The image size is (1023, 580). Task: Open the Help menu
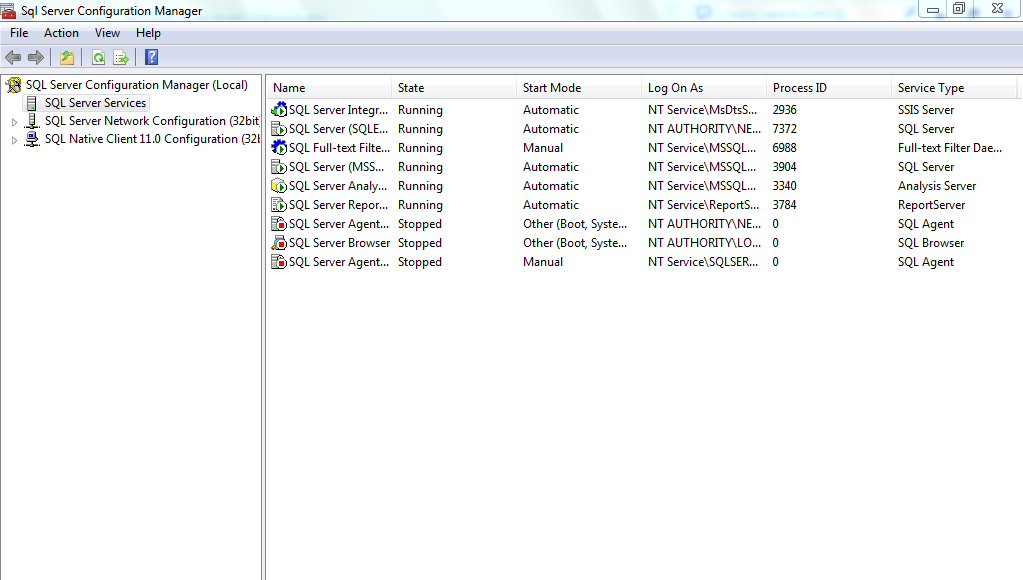pyautogui.click(x=148, y=33)
